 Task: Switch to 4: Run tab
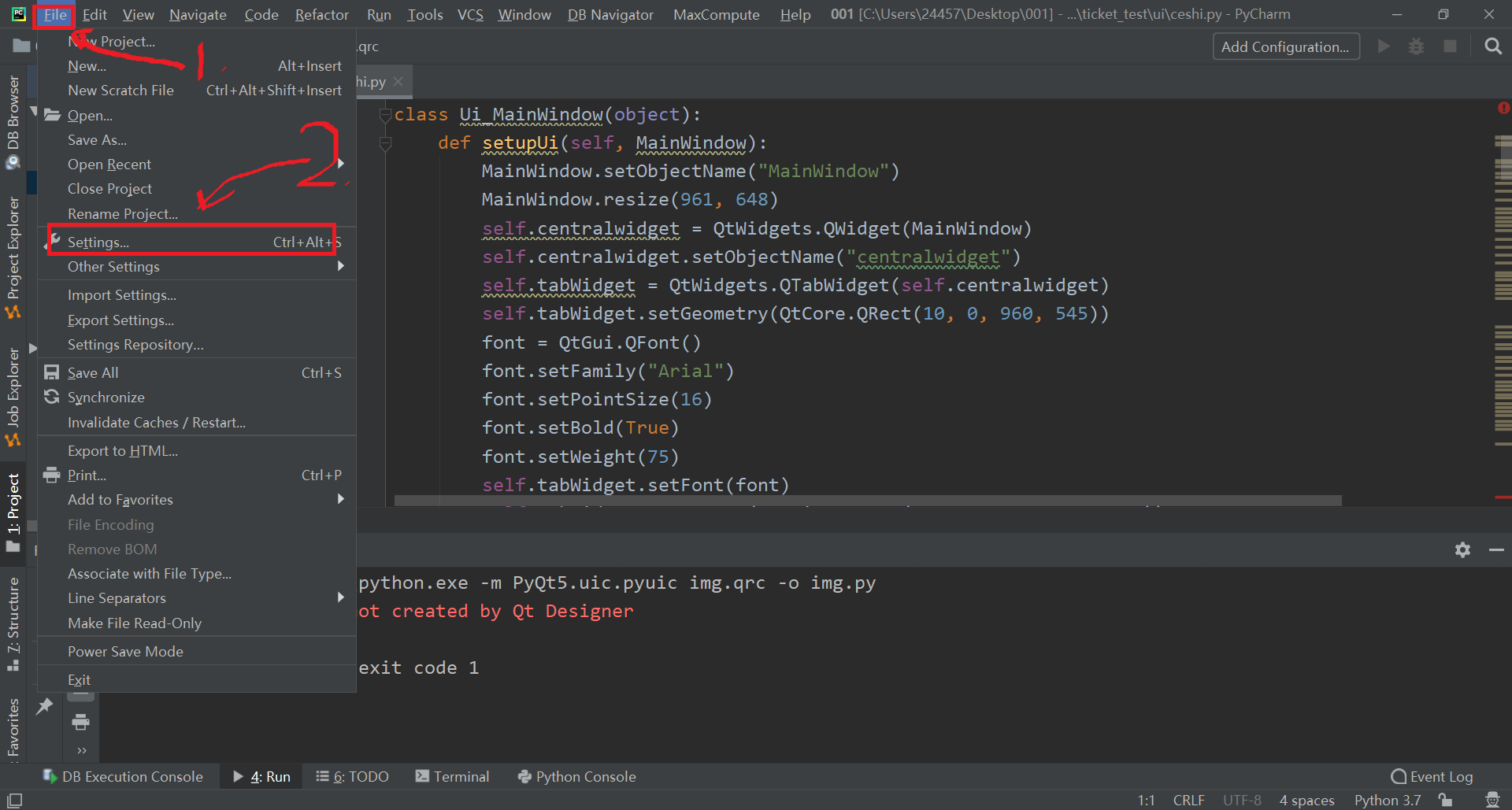pyautogui.click(x=262, y=777)
